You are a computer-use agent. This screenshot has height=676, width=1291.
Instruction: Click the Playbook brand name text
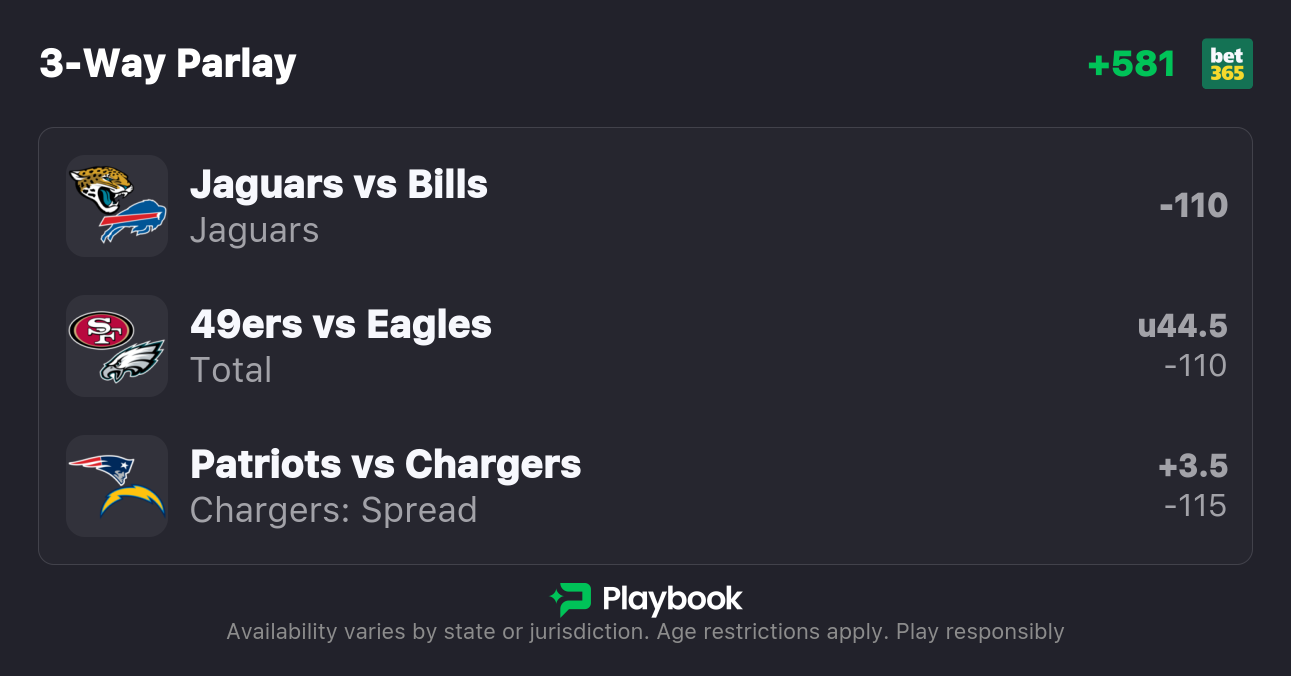[x=672, y=599]
